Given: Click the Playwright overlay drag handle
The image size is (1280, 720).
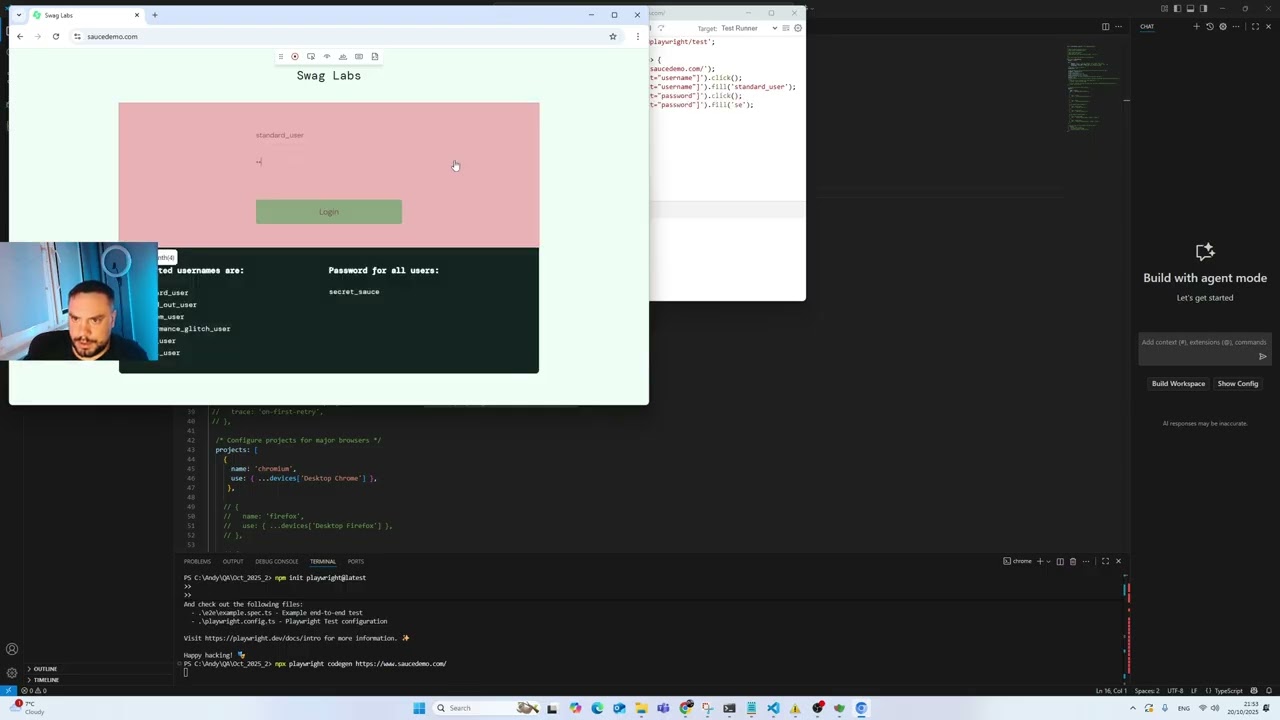Looking at the screenshot, I should pos(281,57).
